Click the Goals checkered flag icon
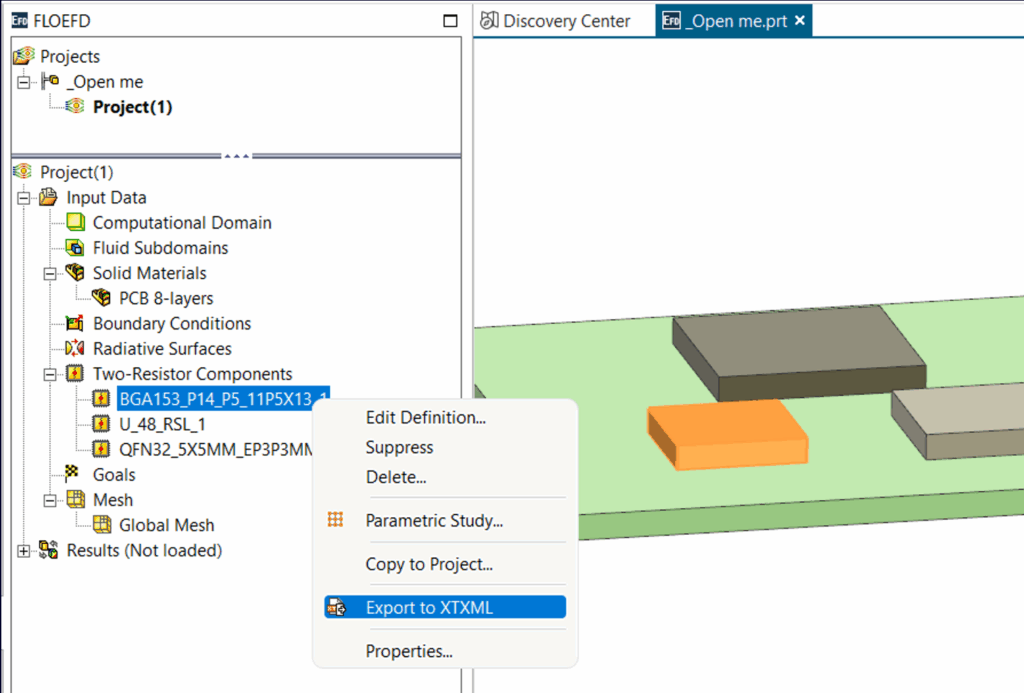The height and width of the screenshot is (693, 1024). pyautogui.click(x=75, y=475)
